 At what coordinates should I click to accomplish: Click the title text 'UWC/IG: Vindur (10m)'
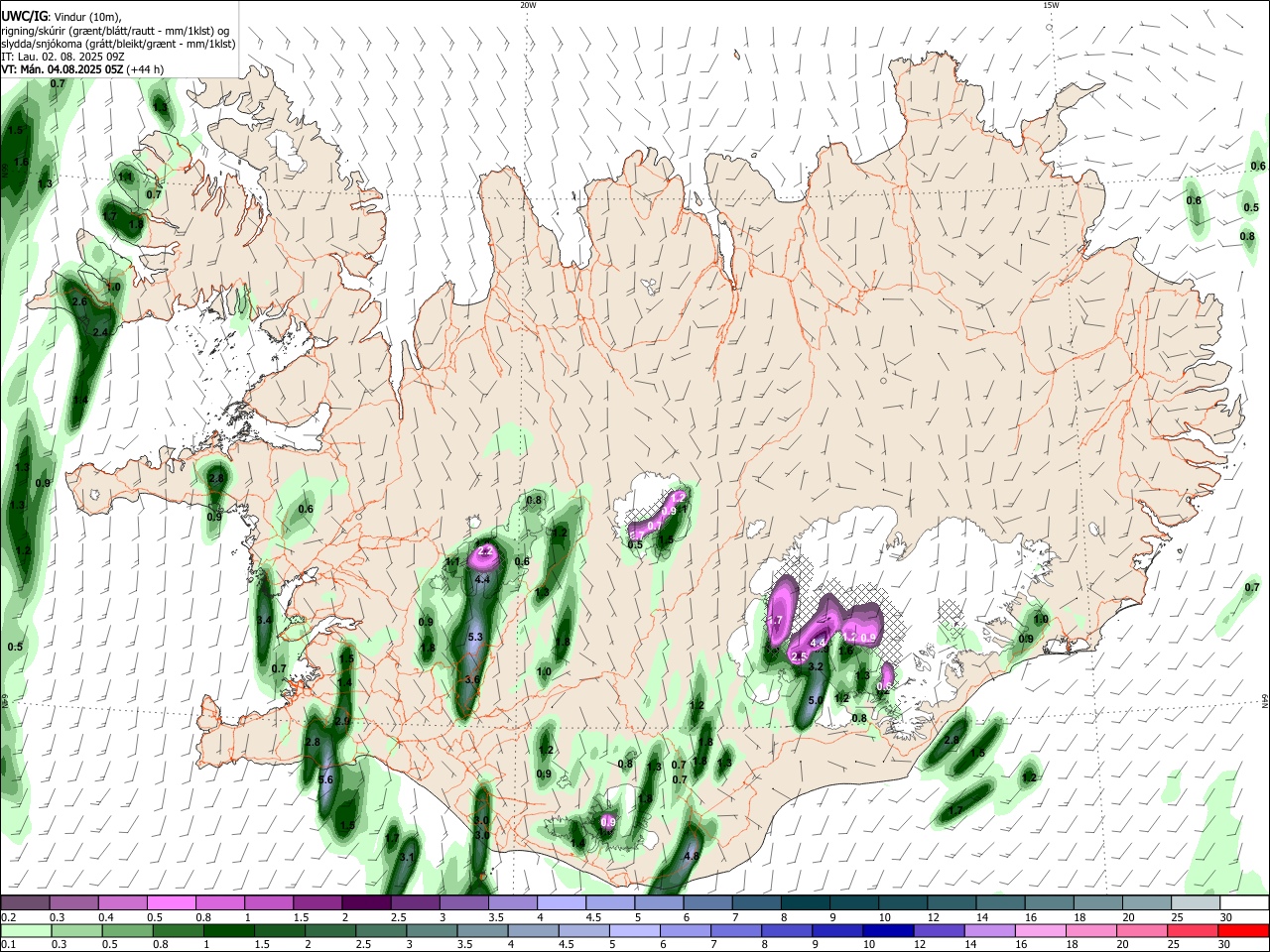pyautogui.click(x=62, y=17)
